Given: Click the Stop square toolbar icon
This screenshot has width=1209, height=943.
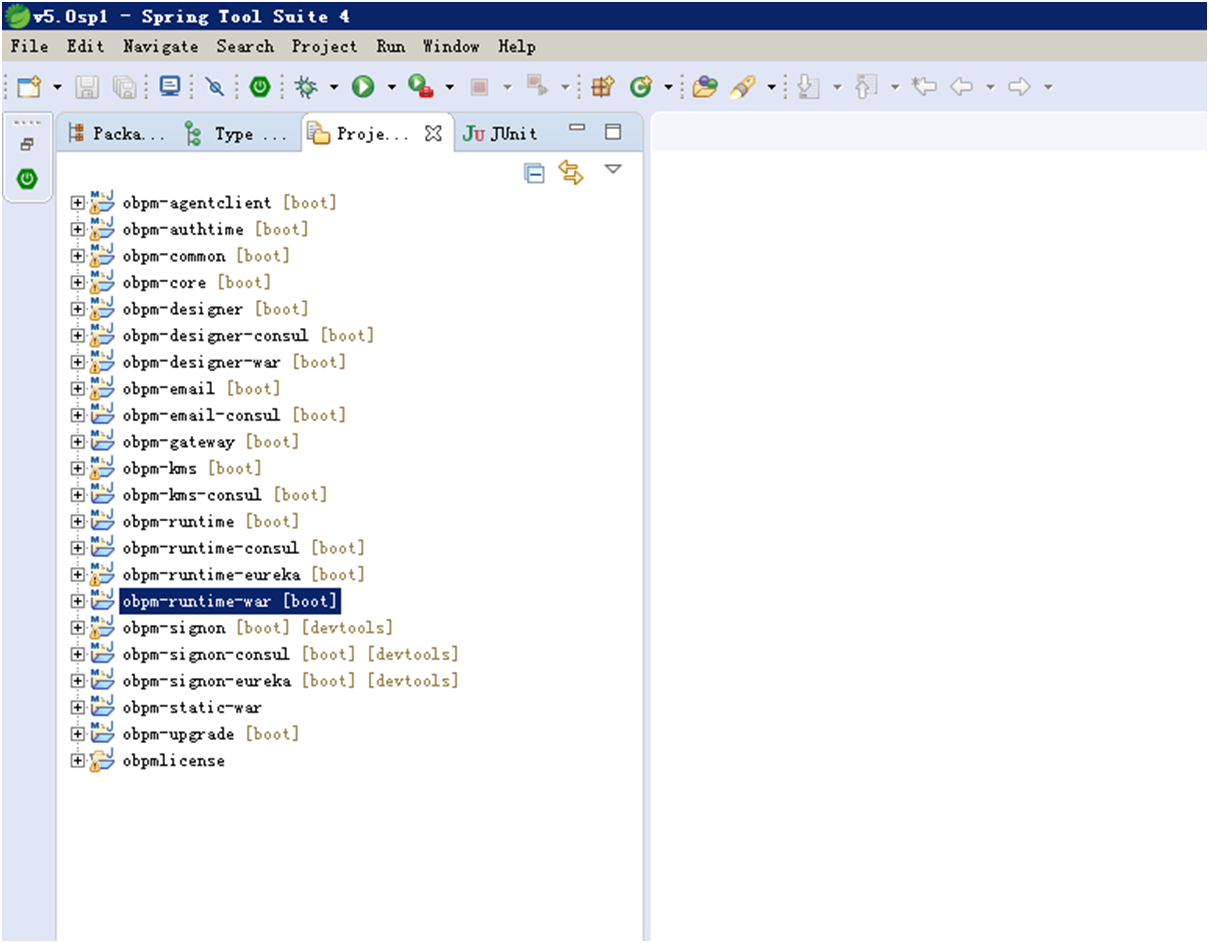Looking at the screenshot, I should point(479,87).
